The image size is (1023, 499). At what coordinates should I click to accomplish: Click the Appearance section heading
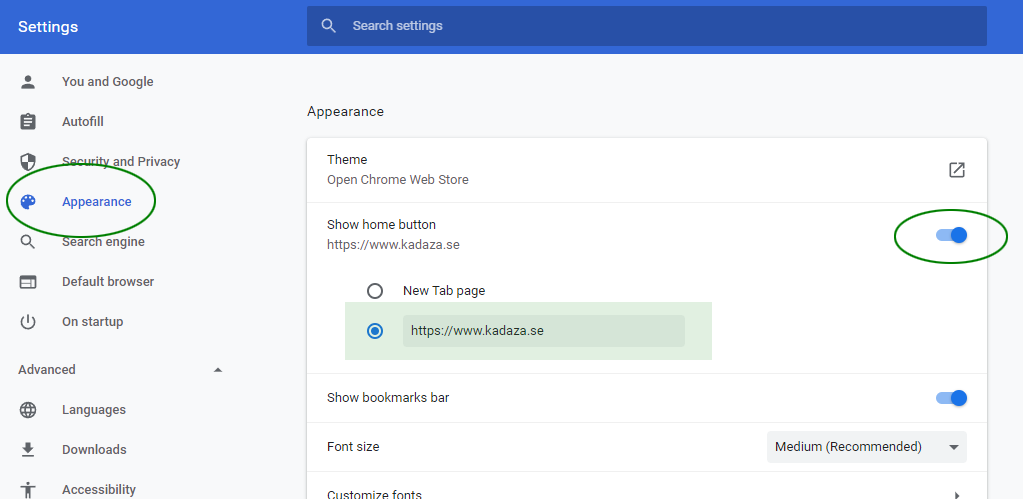point(346,112)
